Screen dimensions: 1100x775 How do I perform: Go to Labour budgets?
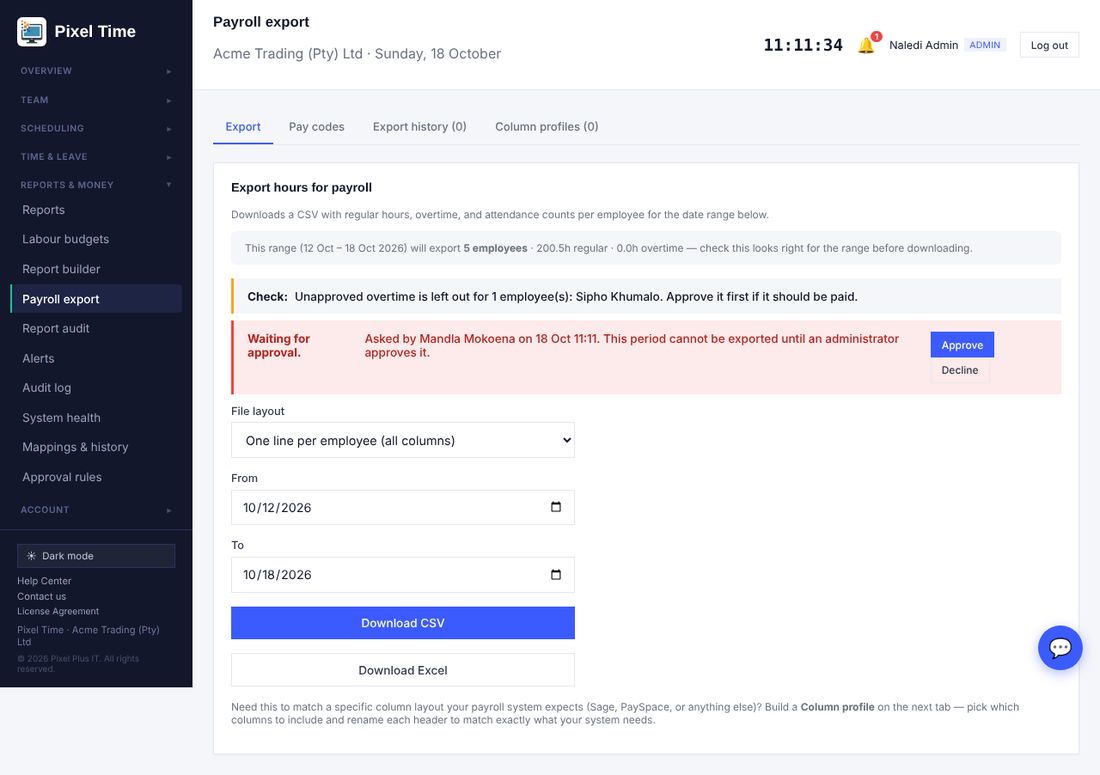[x=96, y=239]
